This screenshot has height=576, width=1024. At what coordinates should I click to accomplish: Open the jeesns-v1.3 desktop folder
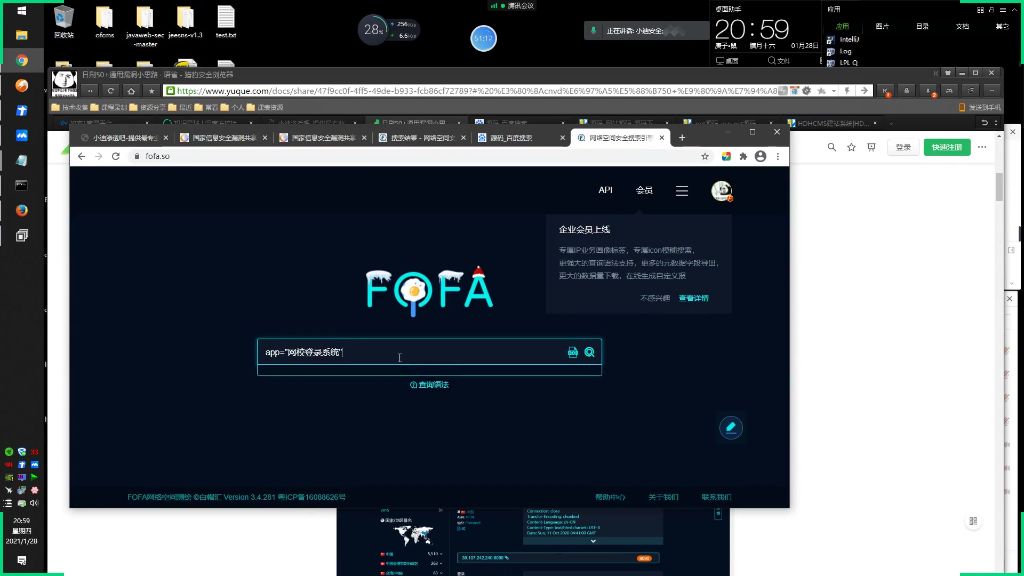click(x=185, y=22)
